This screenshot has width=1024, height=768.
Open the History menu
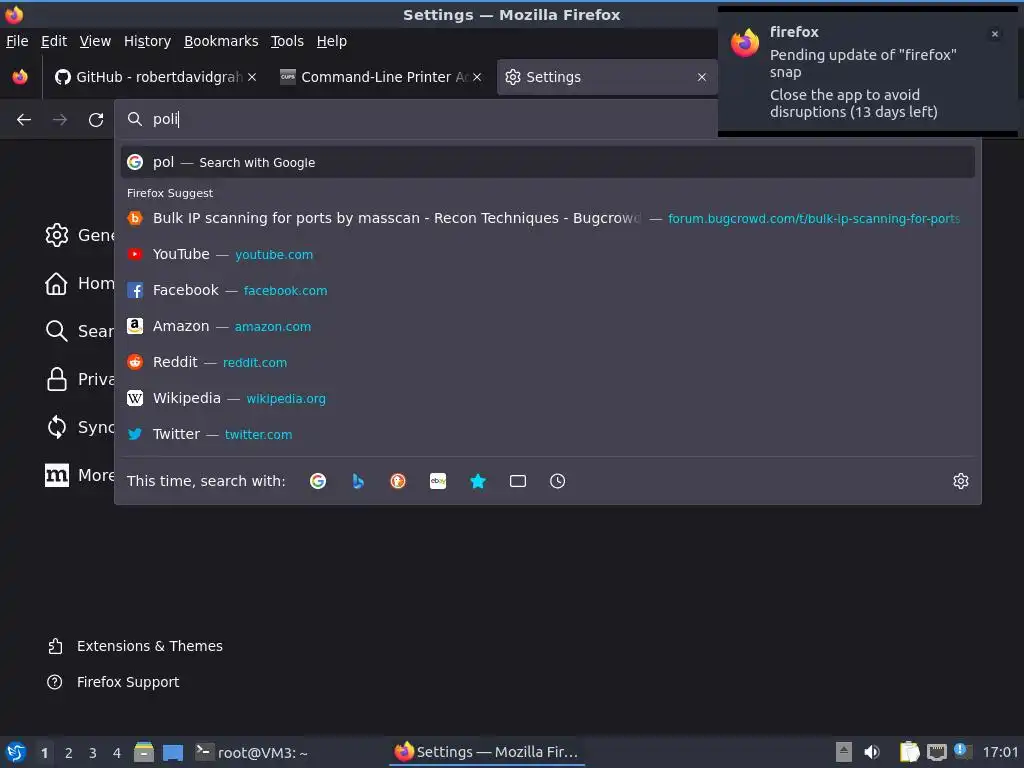tap(148, 41)
